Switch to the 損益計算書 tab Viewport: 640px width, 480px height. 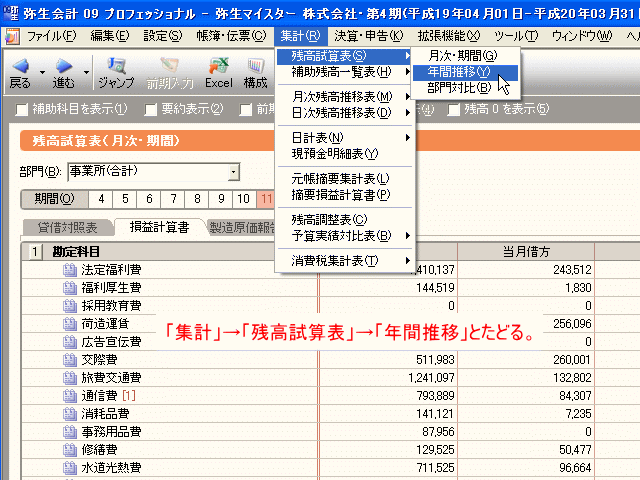(160, 227)
